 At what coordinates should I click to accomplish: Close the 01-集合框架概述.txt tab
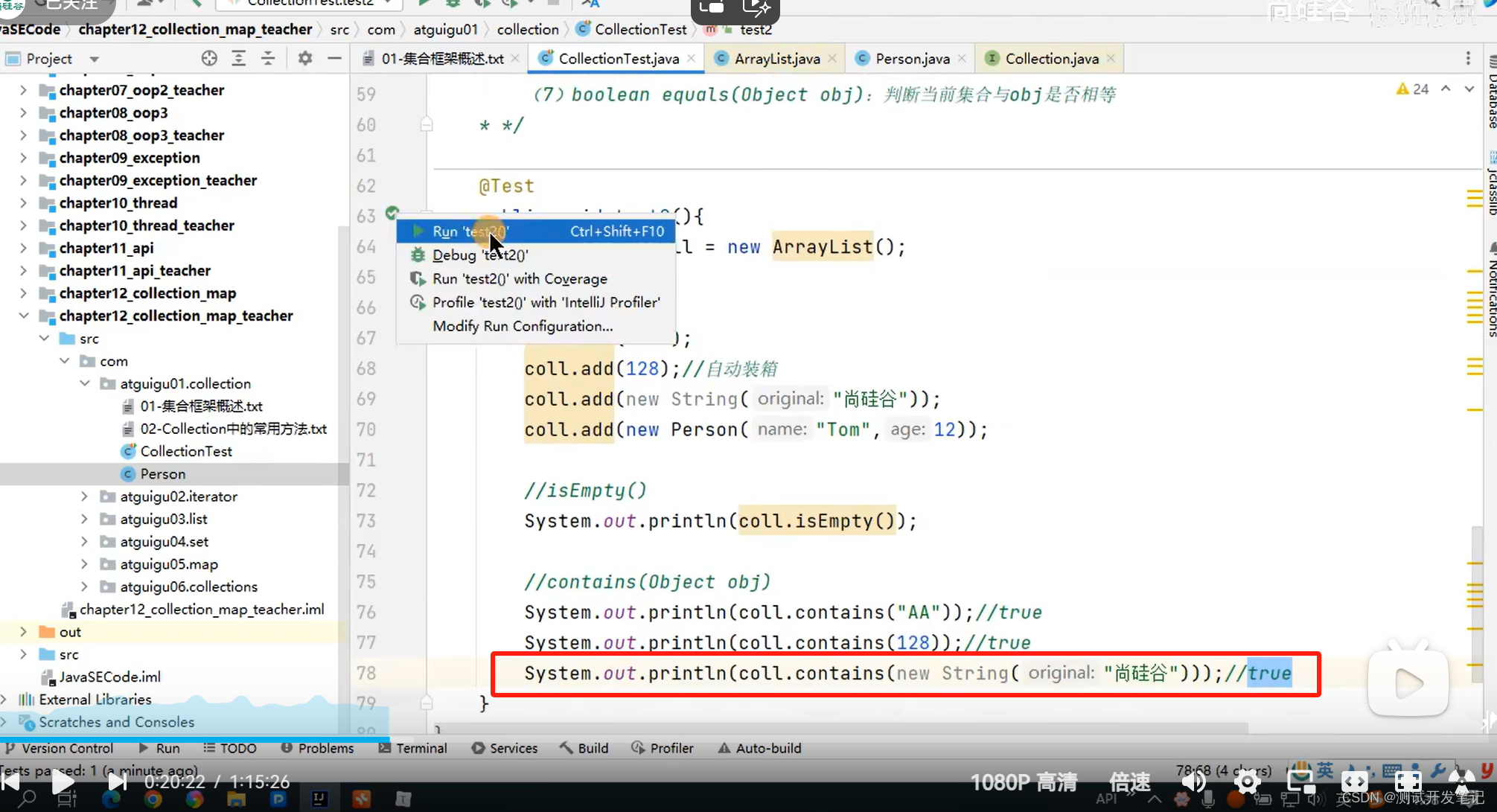[x=515, y=58]
